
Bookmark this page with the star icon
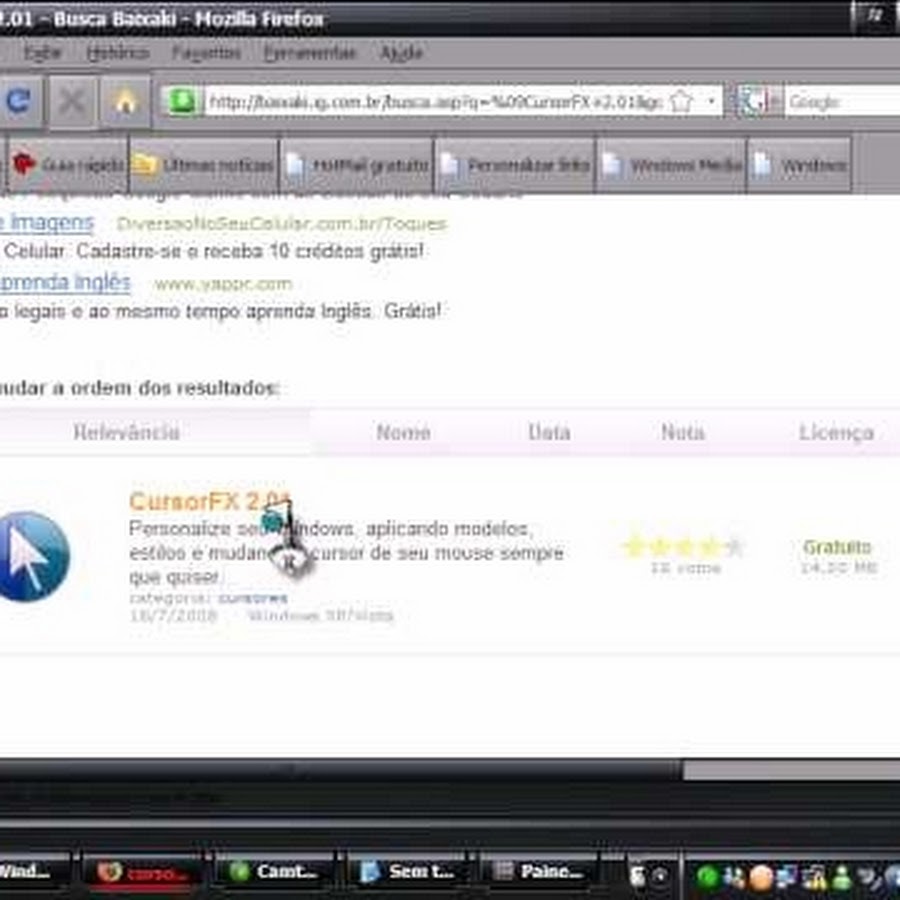point(681,102)
